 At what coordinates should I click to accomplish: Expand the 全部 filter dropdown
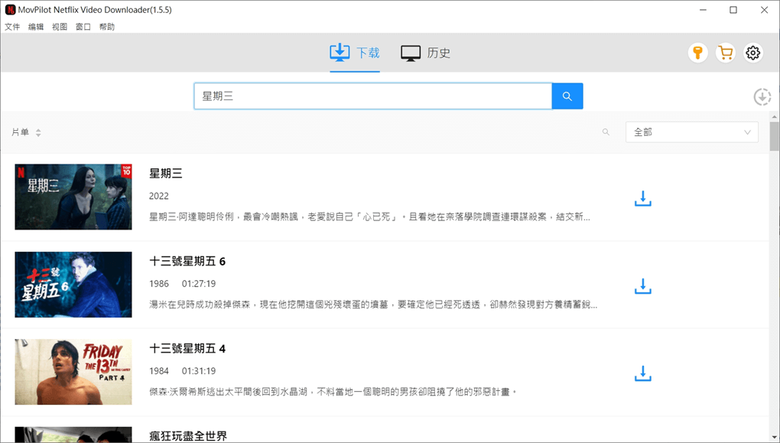tap(692, 132)
